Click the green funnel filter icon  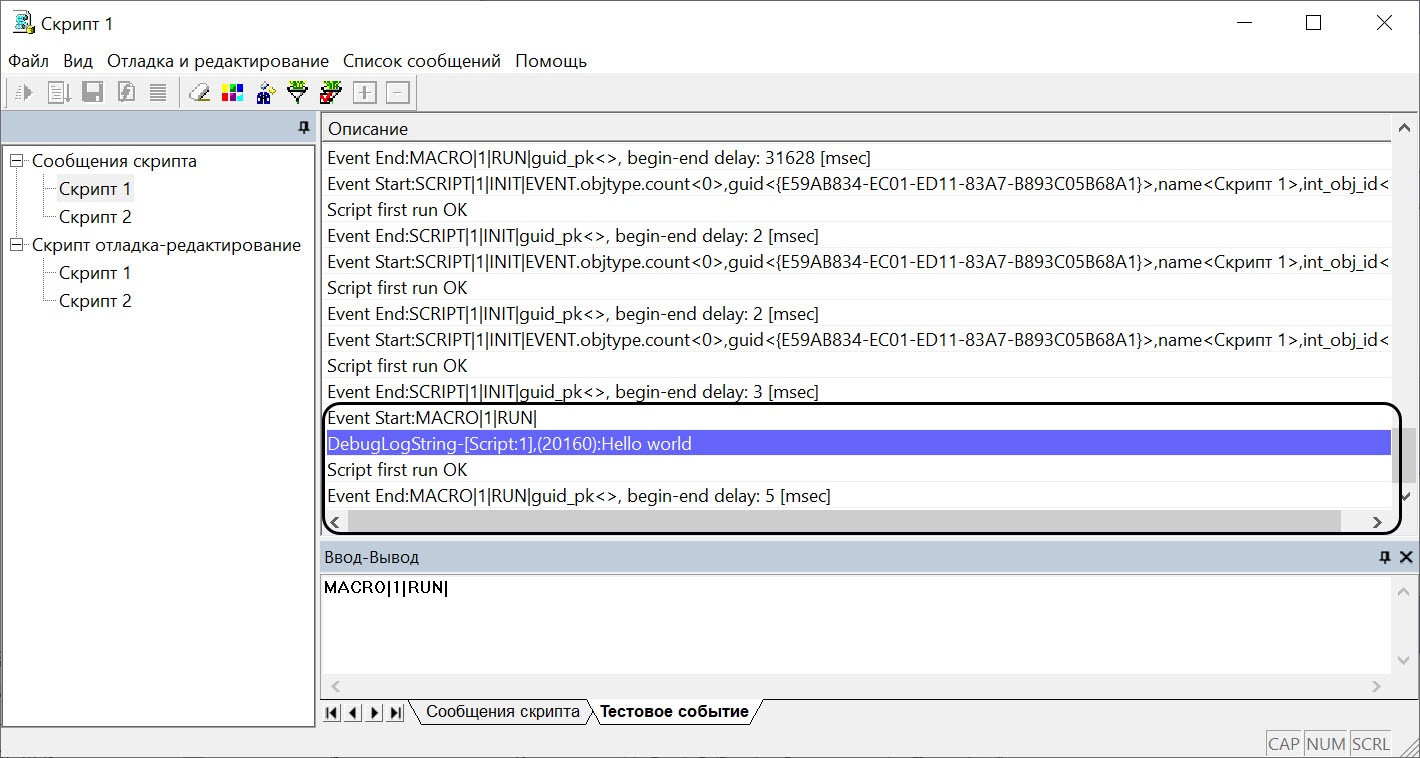(x=298, y=93)
